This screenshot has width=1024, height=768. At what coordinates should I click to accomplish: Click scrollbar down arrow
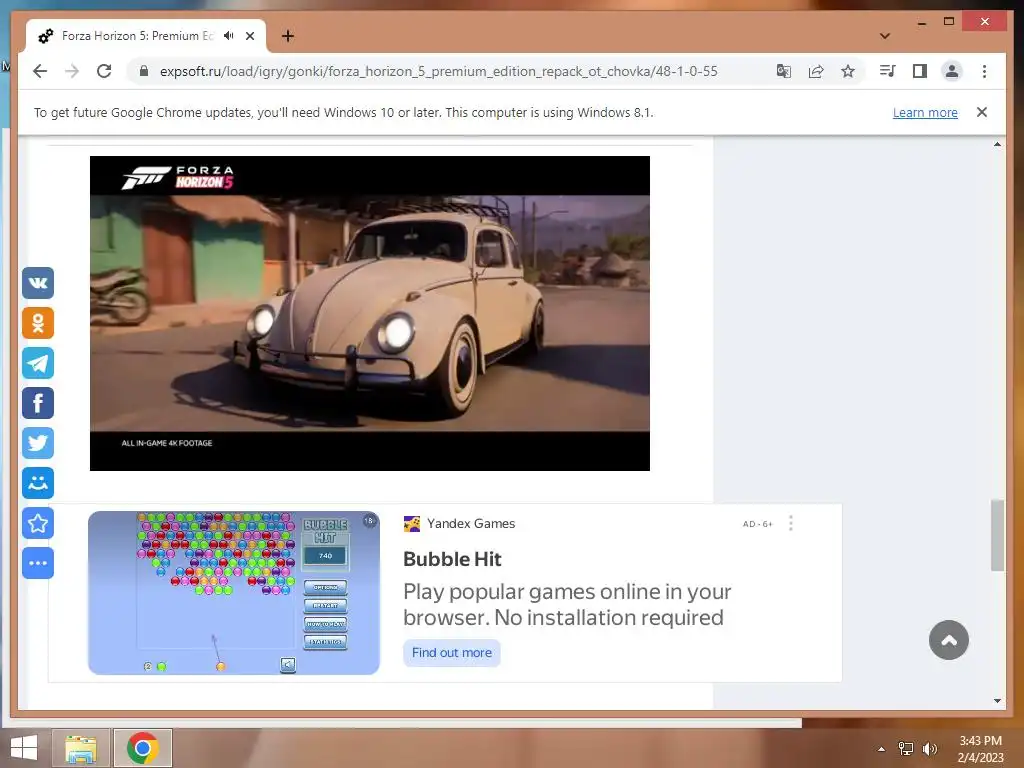click(997, 701)
